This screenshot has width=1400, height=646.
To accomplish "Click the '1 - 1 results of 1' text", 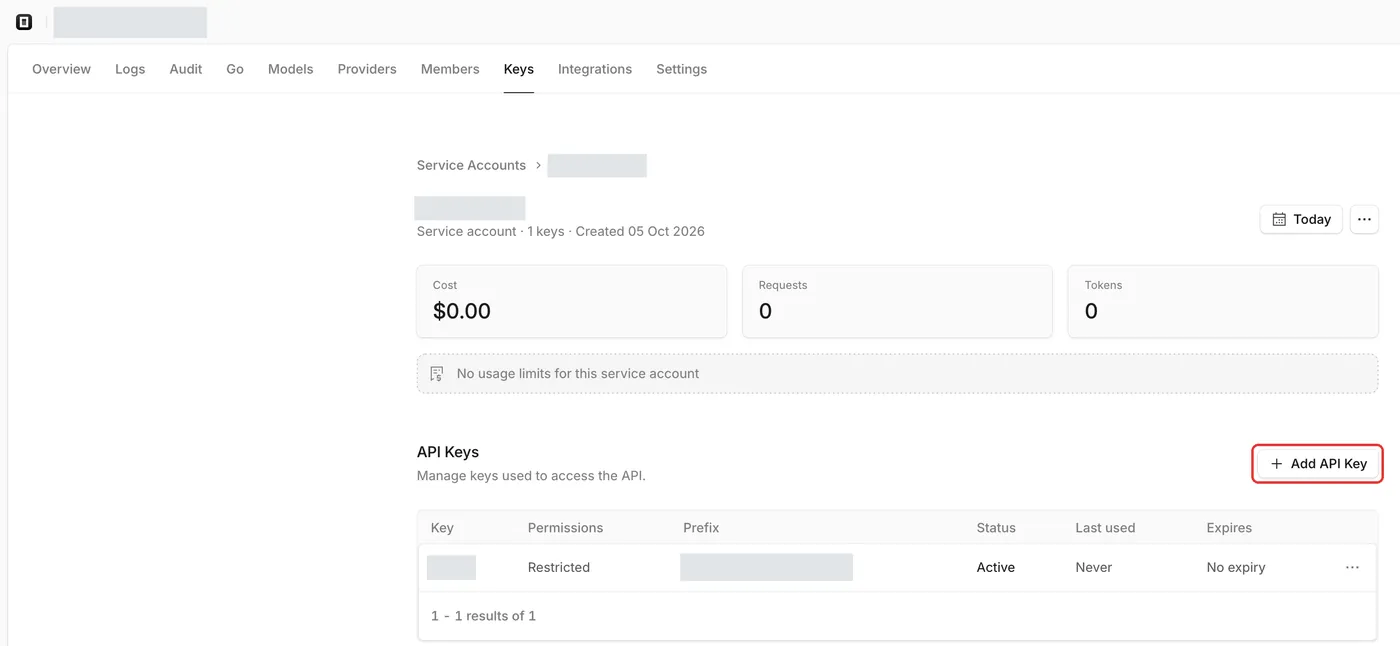I will coord(484,616).
